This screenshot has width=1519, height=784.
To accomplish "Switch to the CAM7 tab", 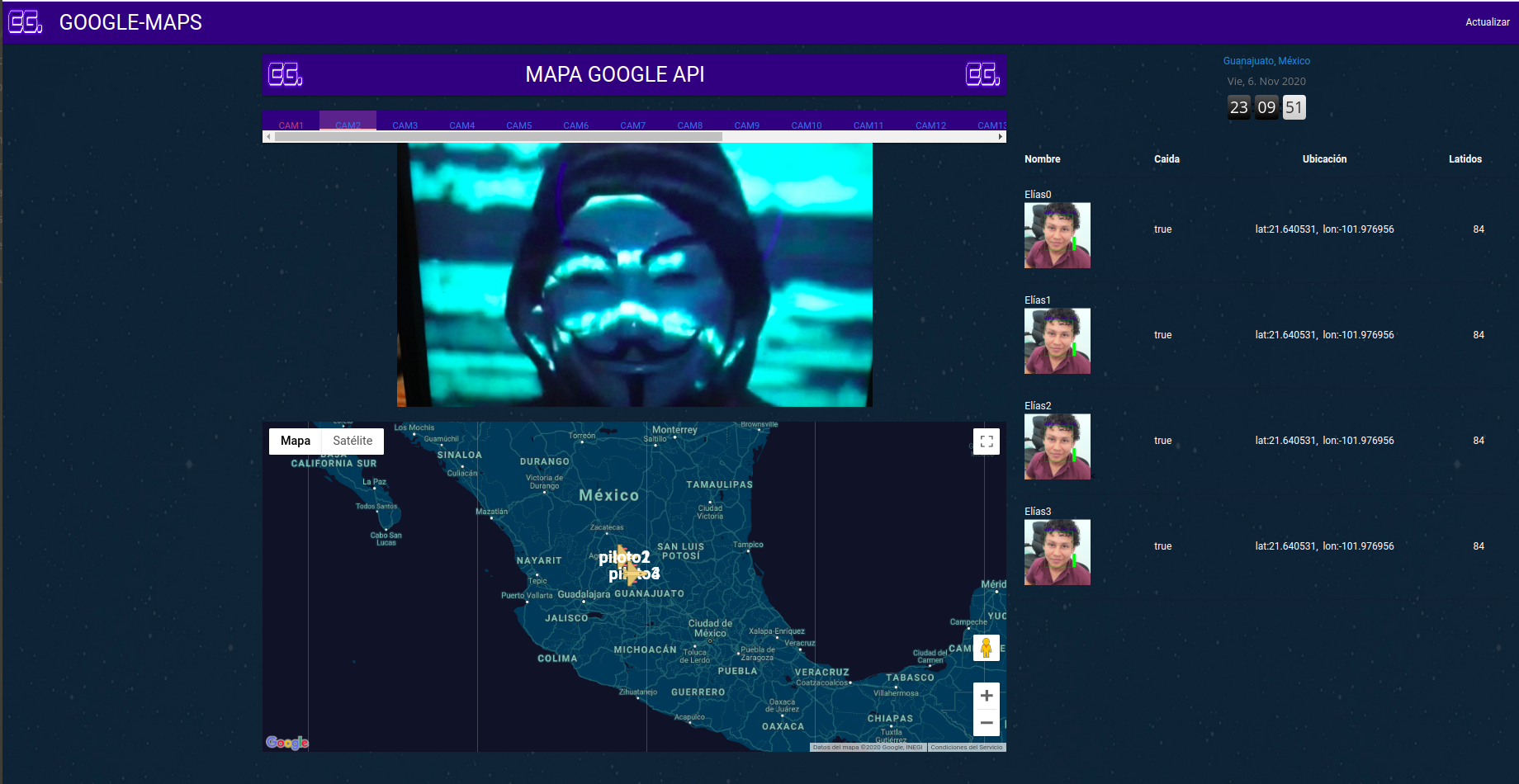I will pyautogui.click(x=632, y=121).
